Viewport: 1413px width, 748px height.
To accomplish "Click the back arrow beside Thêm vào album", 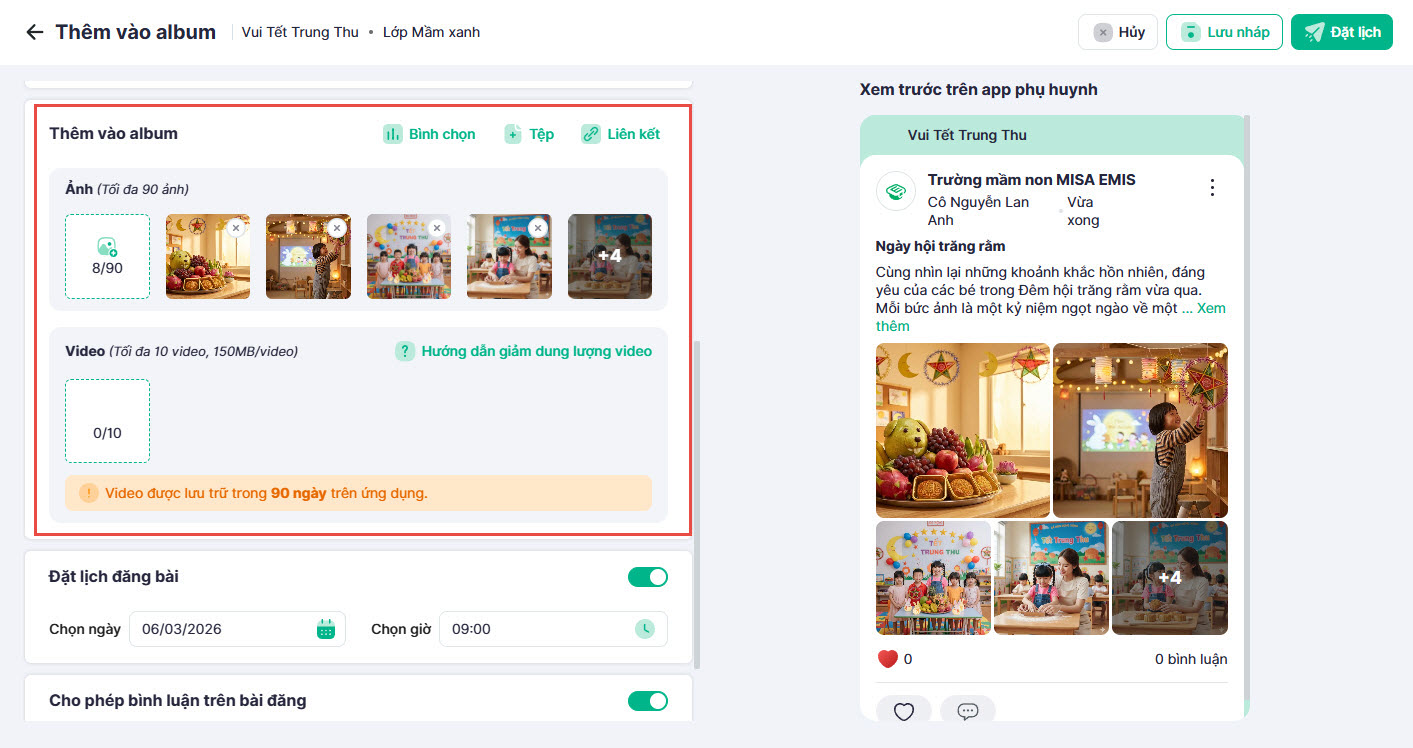I will [x=35, y=32].
